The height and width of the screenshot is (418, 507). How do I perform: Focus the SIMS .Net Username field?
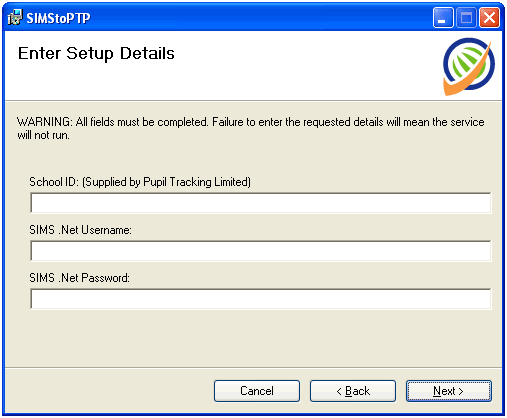pyautogui.click(x=261, y=251)
